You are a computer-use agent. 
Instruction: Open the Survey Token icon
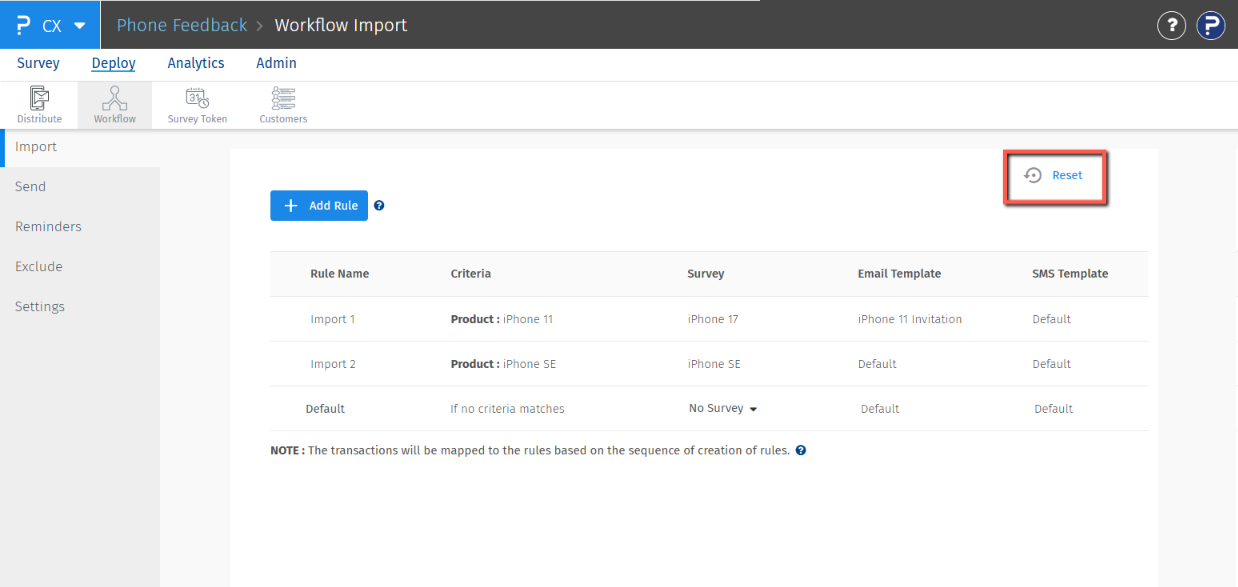click(197, 105)
